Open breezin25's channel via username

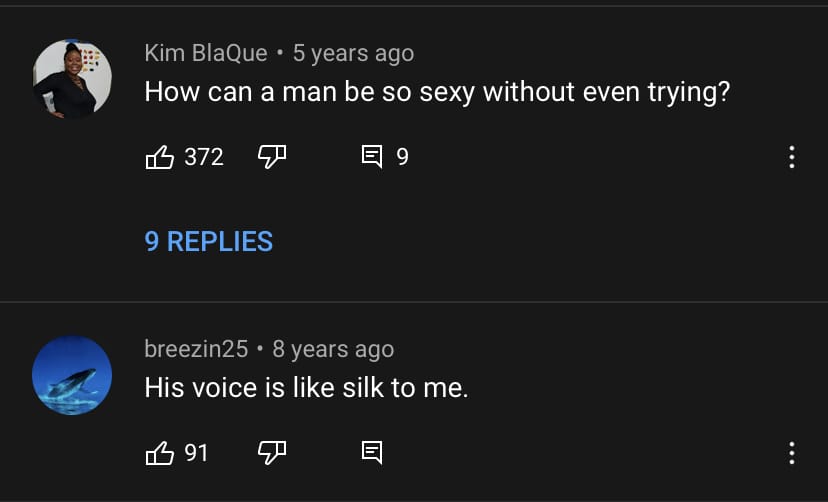click(196, 349)
